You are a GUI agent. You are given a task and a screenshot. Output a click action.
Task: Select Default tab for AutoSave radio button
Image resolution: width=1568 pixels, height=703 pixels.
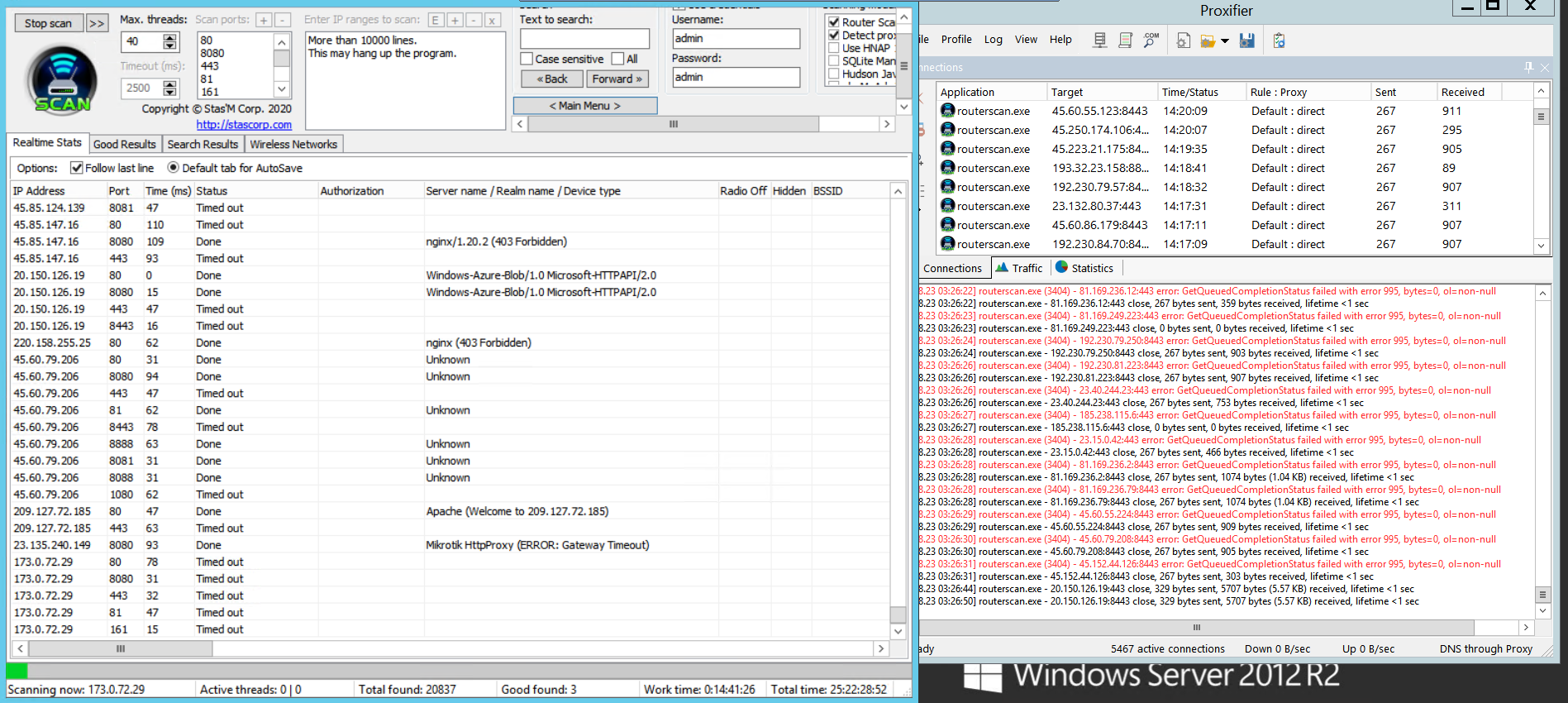pos(173,167)
